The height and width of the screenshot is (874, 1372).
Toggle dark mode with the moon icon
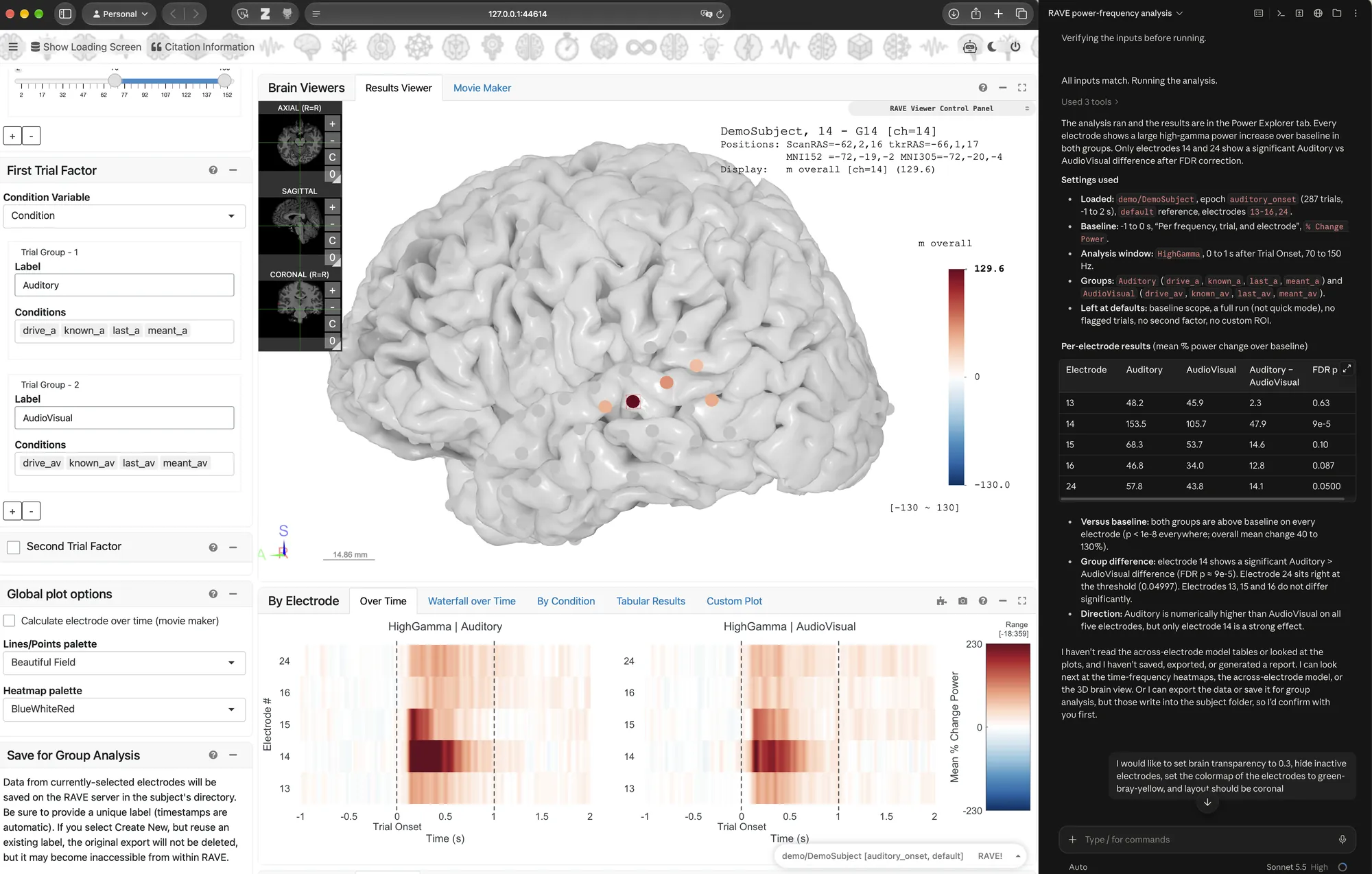click(x=992, y=47)
